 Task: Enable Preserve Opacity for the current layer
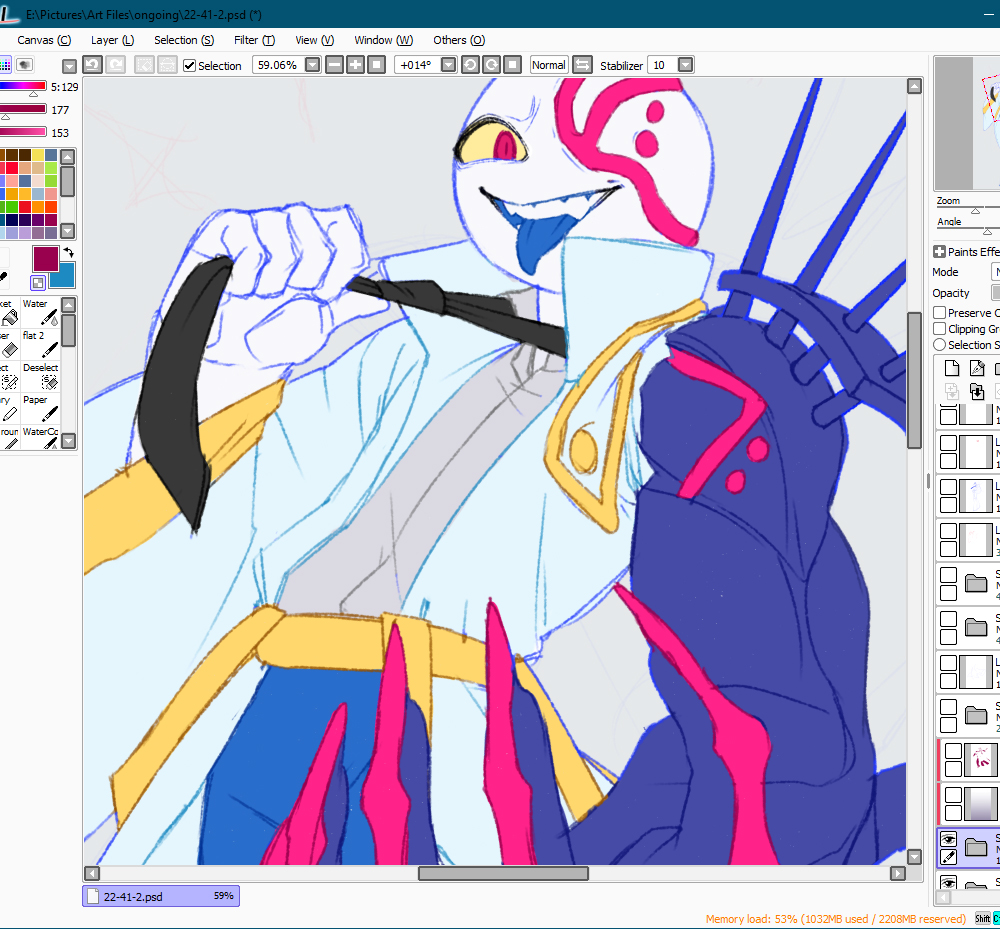tap(938, 312)
